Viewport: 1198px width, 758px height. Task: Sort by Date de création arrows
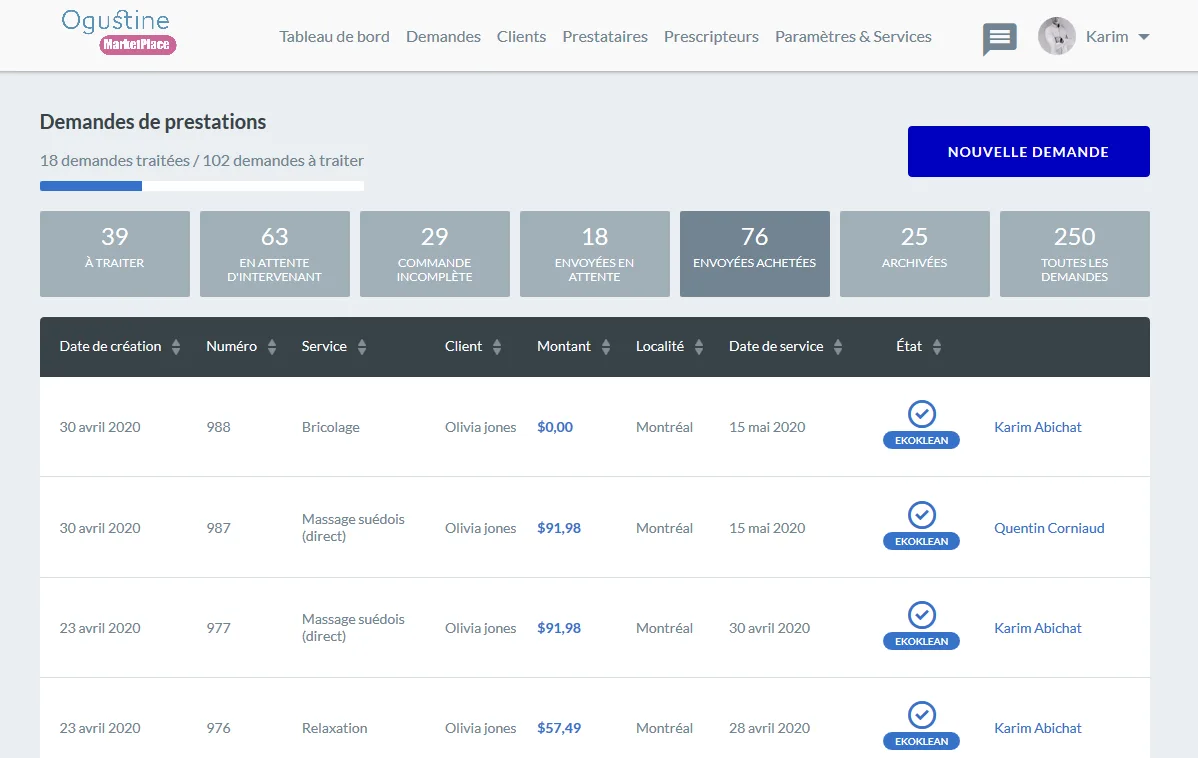pyautogui.click(x=176, y=347)
